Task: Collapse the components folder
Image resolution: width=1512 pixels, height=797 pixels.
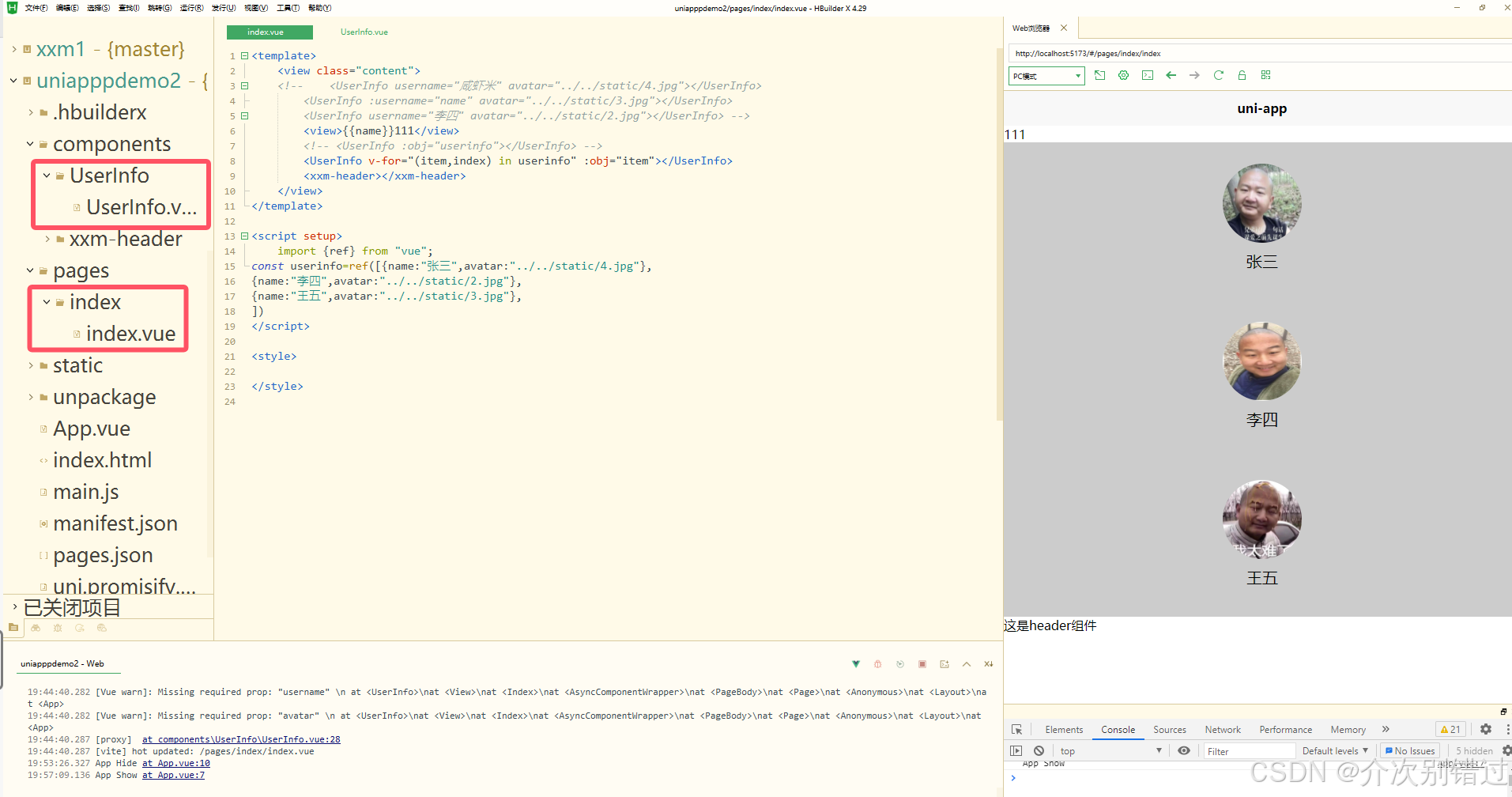Action: pos(31,144)
